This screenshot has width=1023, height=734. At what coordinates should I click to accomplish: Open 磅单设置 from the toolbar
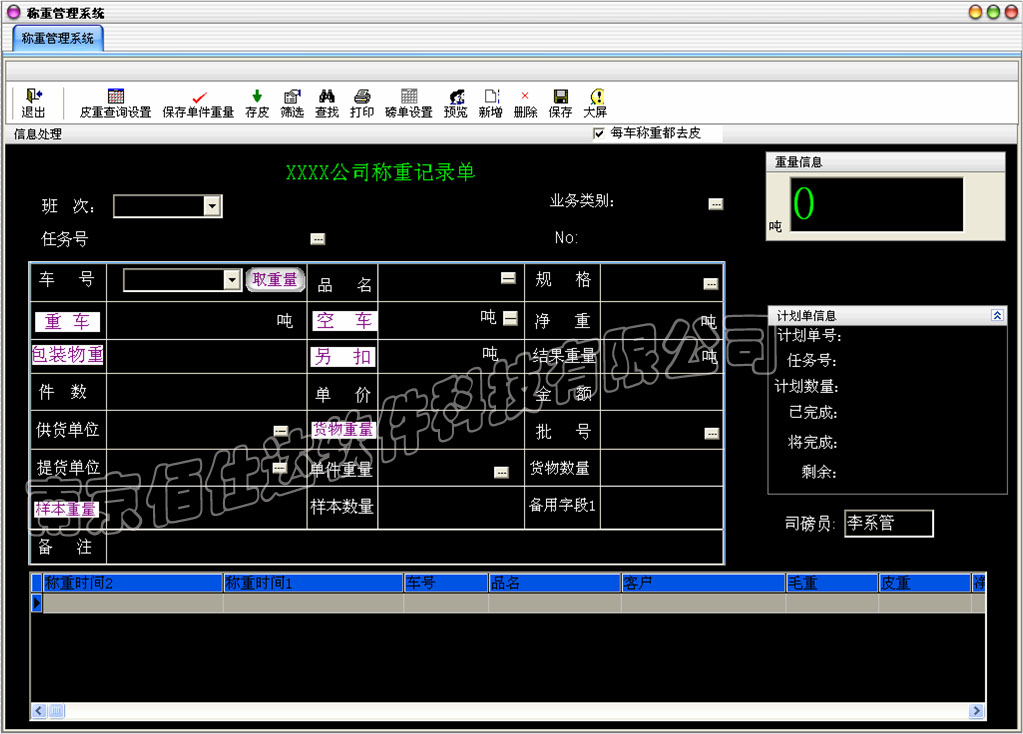coord(409,103)
